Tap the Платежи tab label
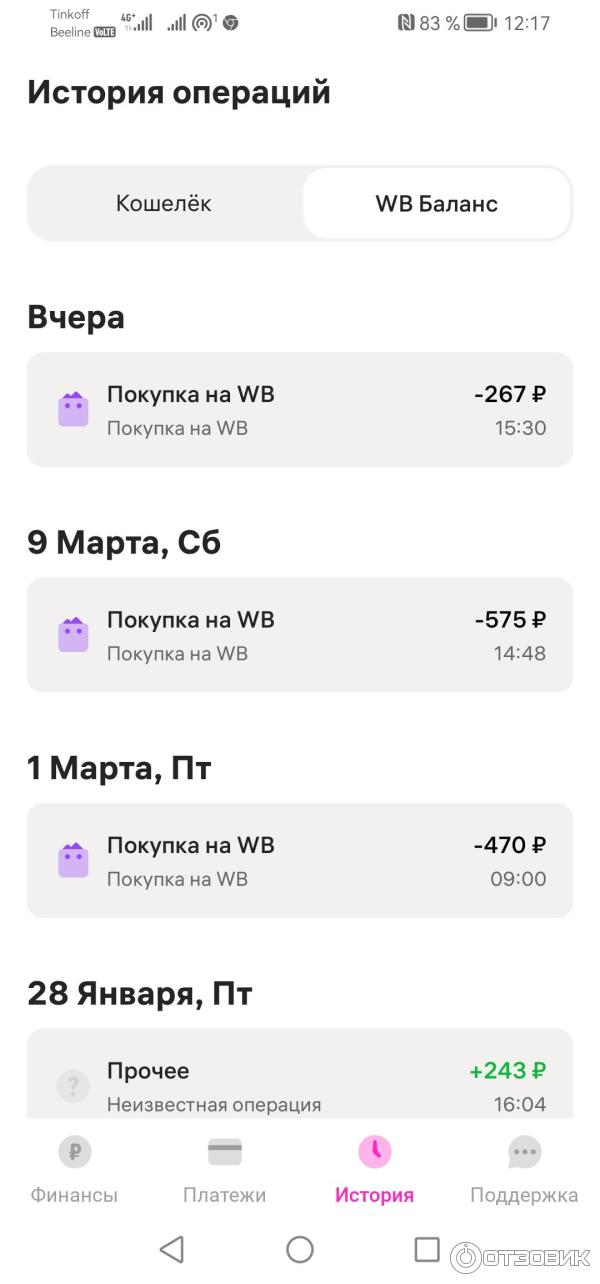 (225, 1195)
